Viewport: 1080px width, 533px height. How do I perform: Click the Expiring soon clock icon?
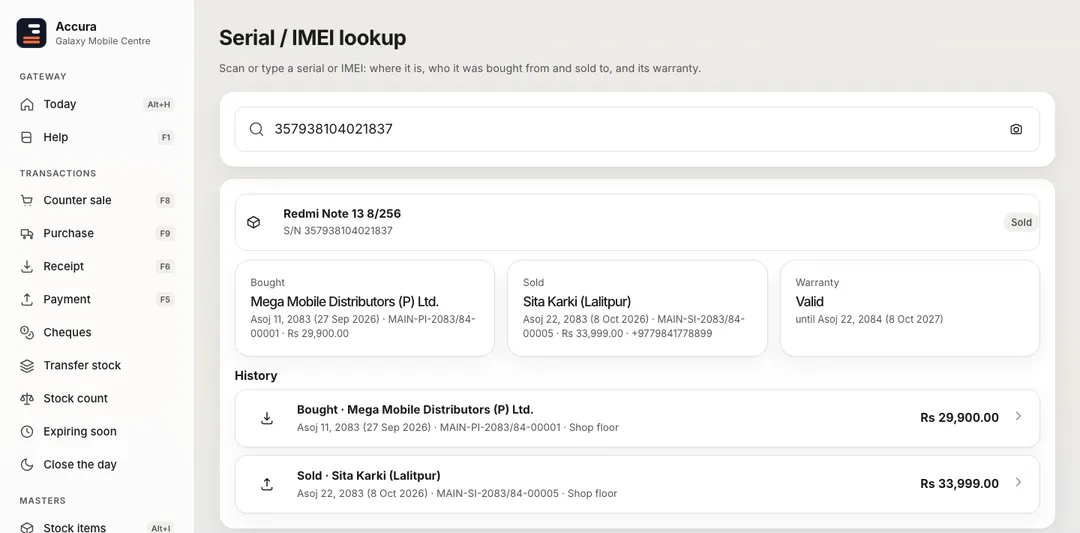pos(27,432)
